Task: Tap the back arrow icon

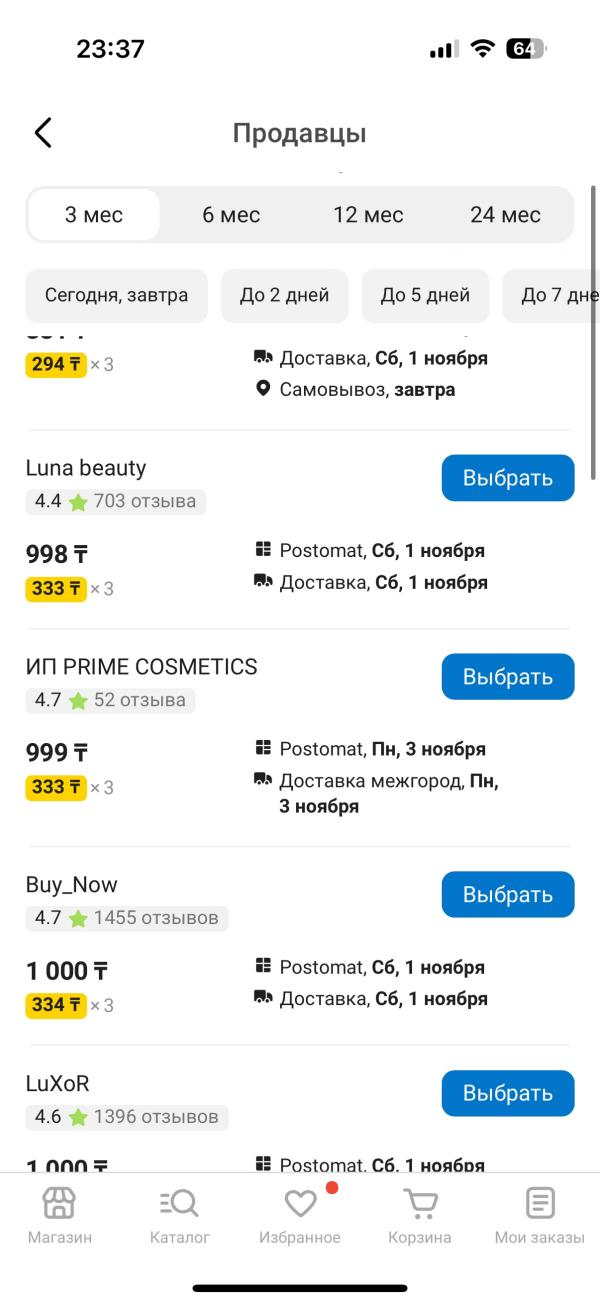Action: click(x=43, y=133)
